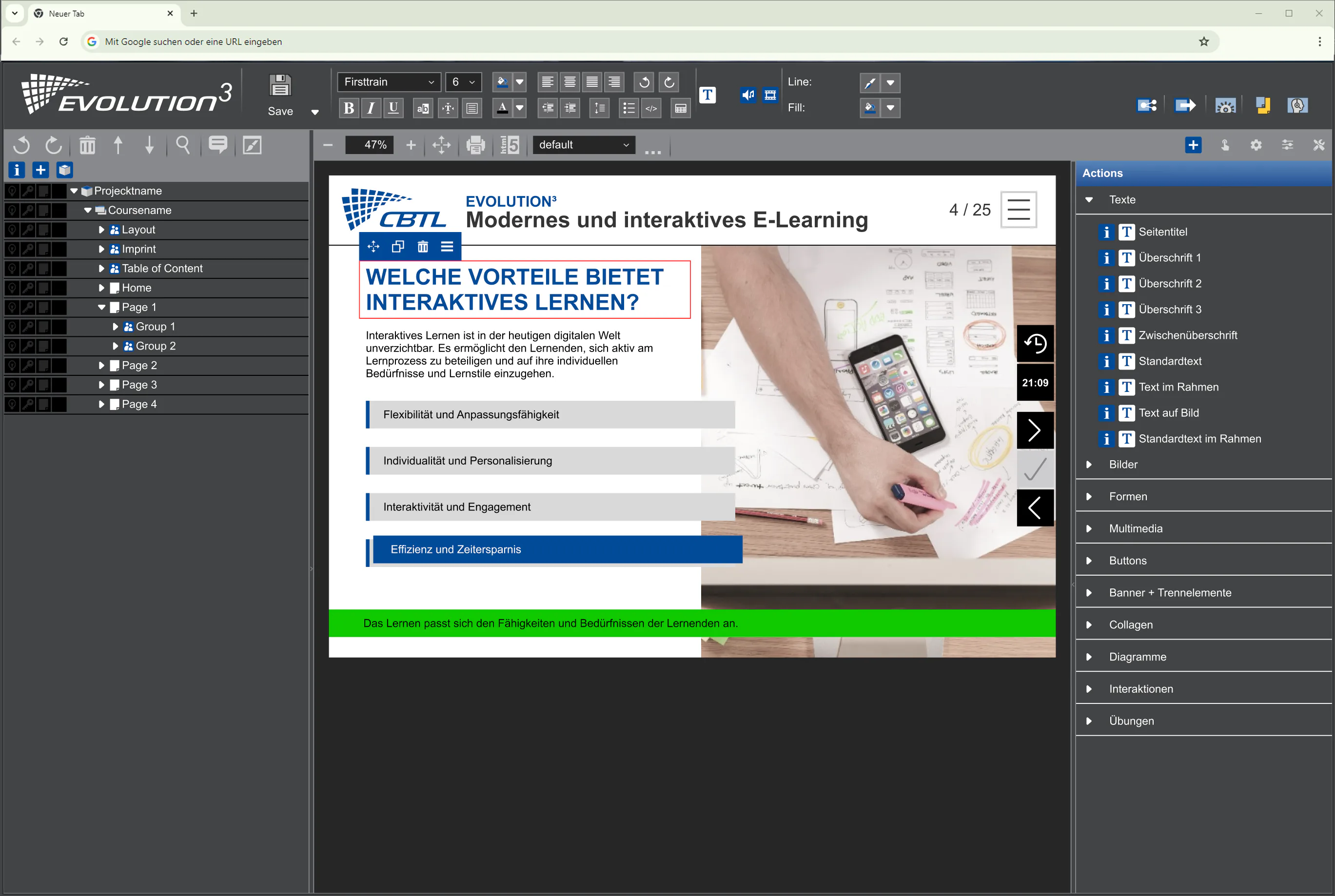Insert video with the film strip icon

(770, 95)
